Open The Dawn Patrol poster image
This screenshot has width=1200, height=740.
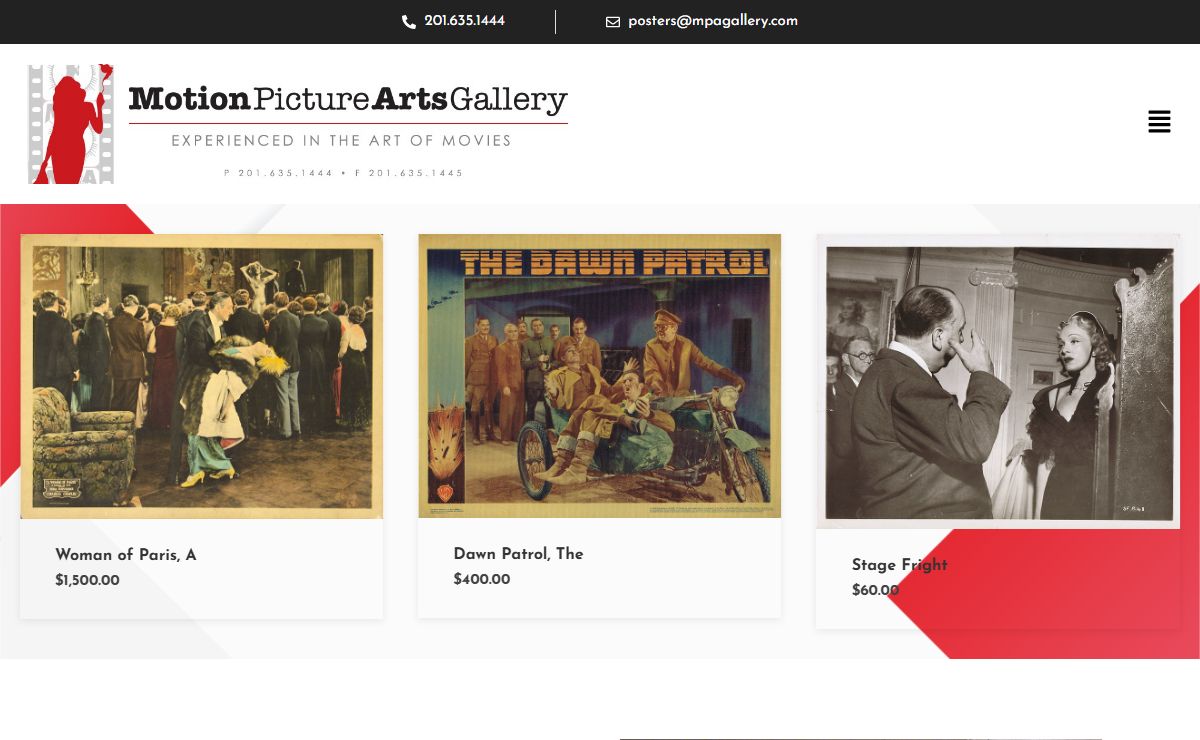tap(599, 376)
